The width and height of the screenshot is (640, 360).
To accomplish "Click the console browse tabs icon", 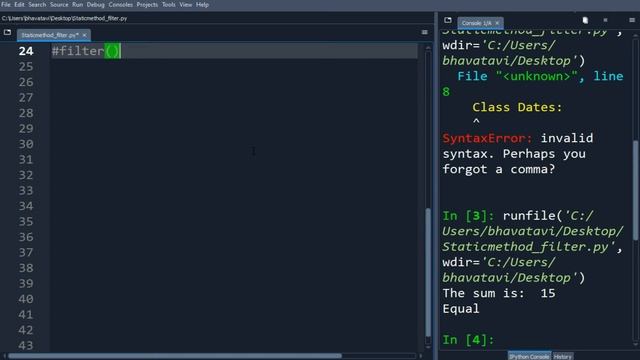I will pyautogui.click(x=448, y=20).
